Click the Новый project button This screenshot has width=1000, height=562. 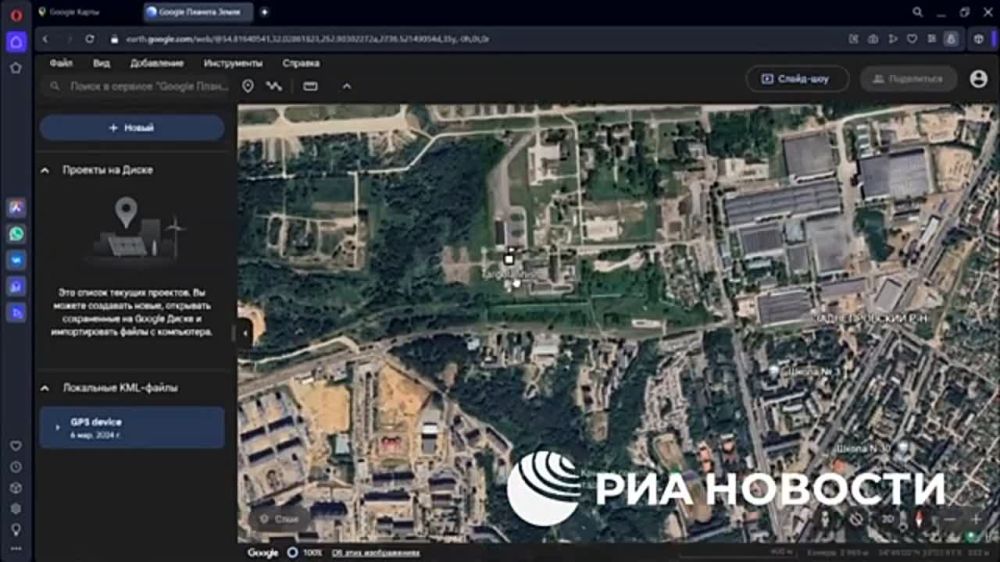132,128
